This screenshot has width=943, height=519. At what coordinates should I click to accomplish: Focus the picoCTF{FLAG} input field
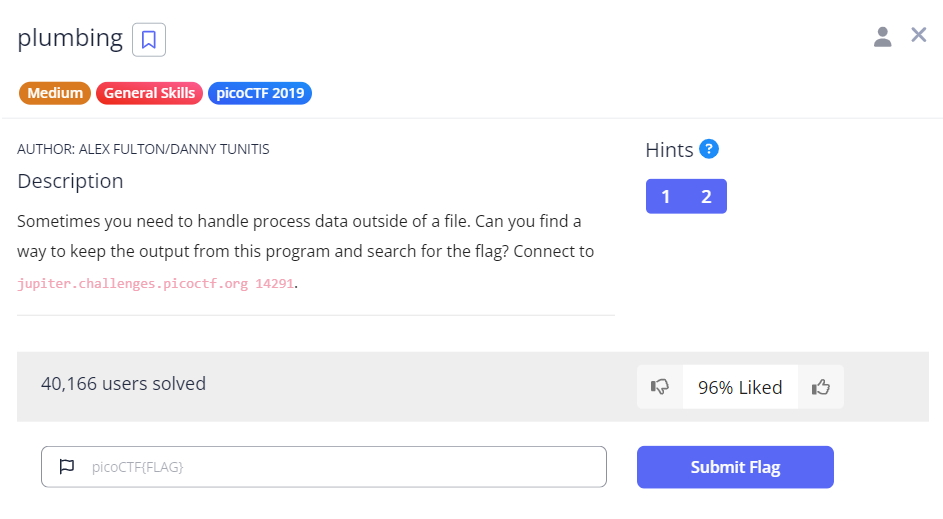340,467
